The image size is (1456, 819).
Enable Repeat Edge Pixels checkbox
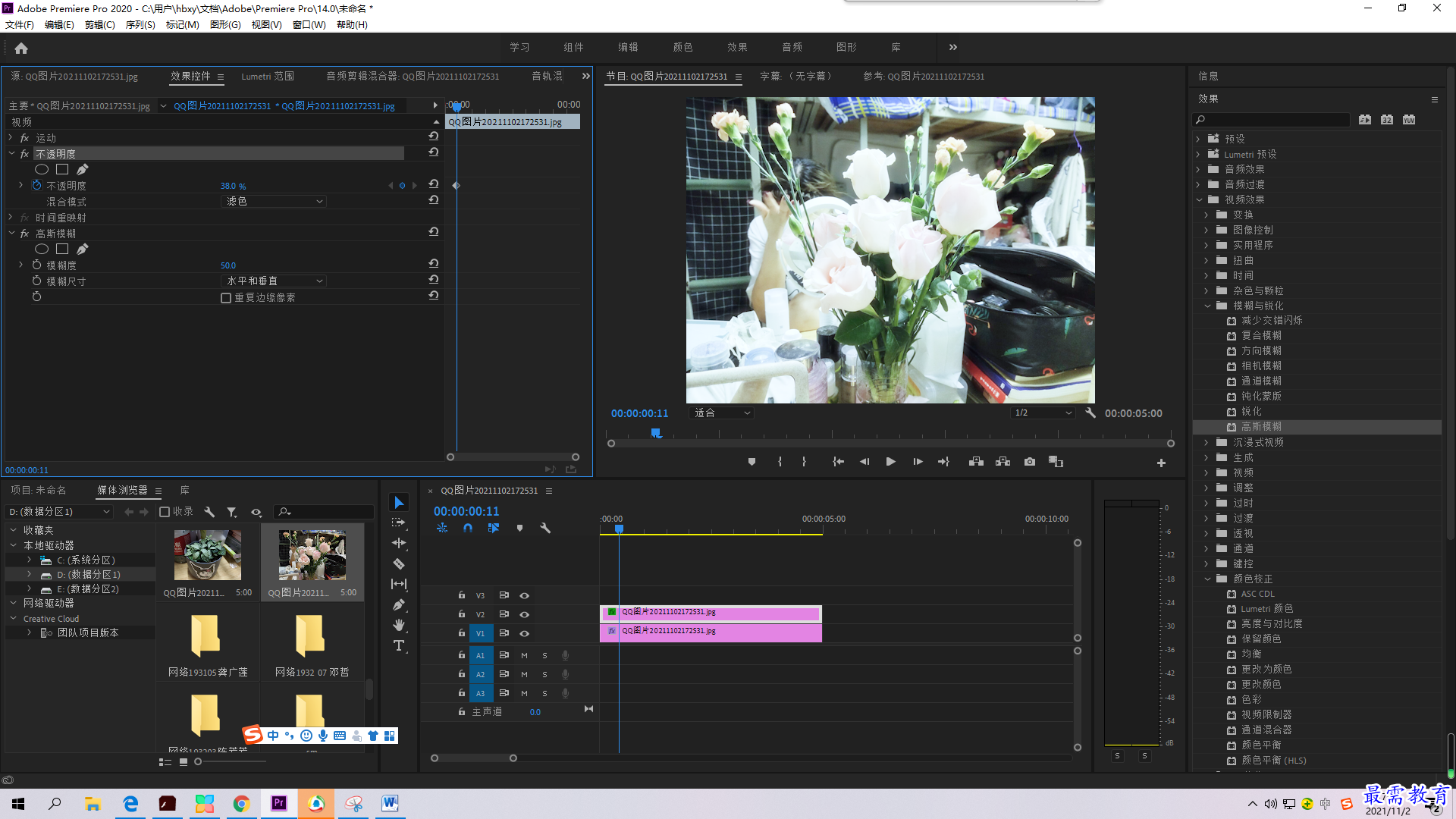[226, 298]
